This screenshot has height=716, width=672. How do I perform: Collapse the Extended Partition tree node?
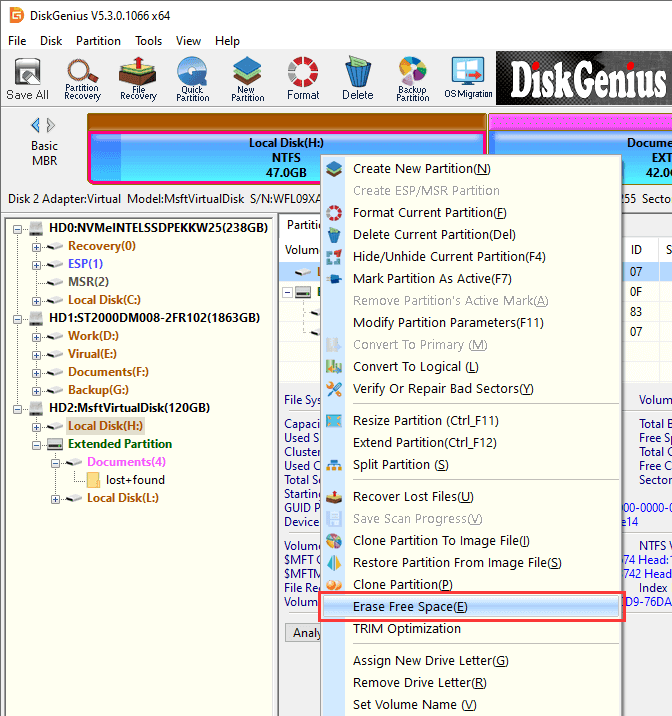(38, 444)
